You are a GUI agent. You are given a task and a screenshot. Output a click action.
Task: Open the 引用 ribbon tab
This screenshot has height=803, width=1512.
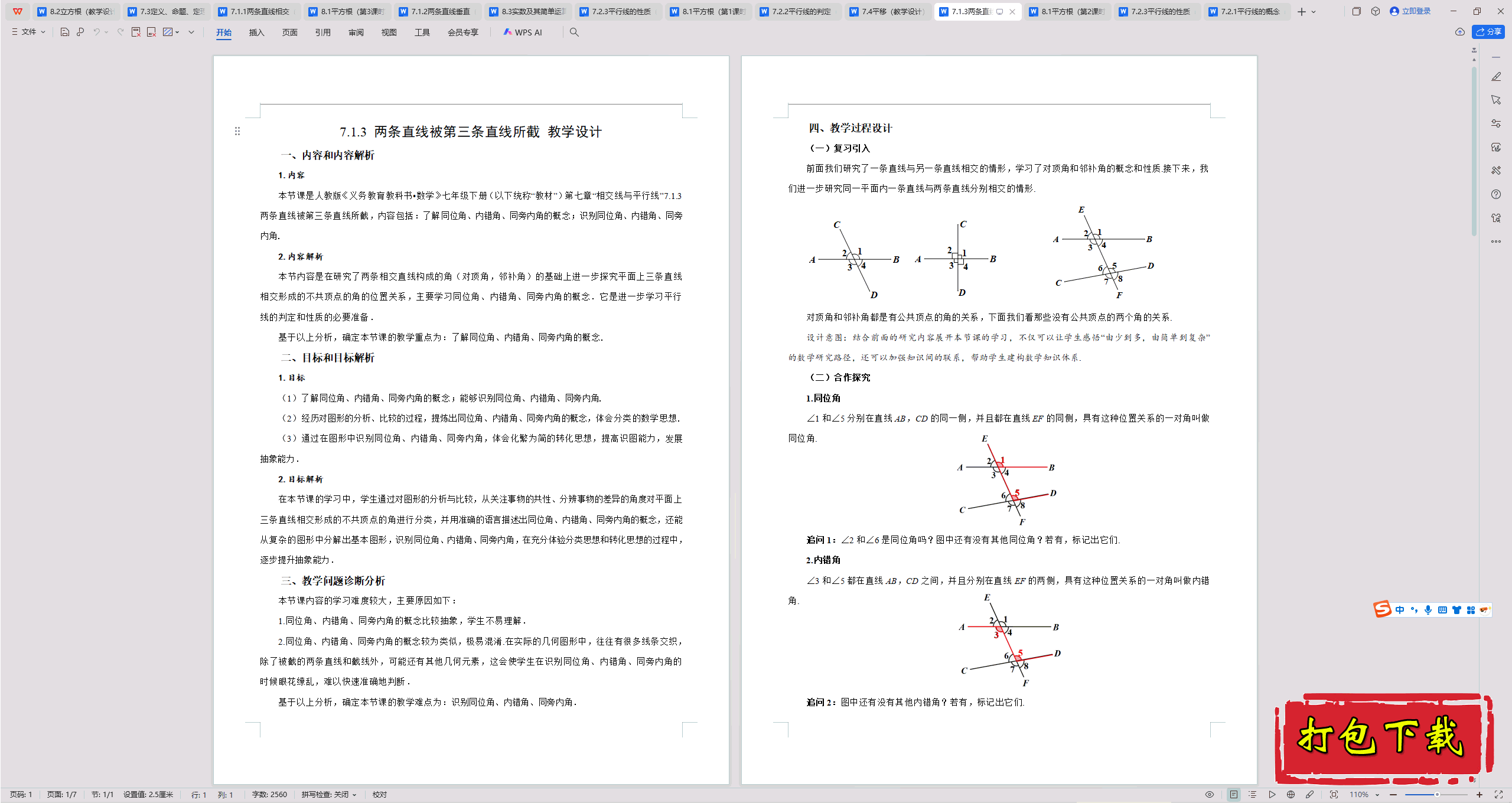[x=322, y=32]
